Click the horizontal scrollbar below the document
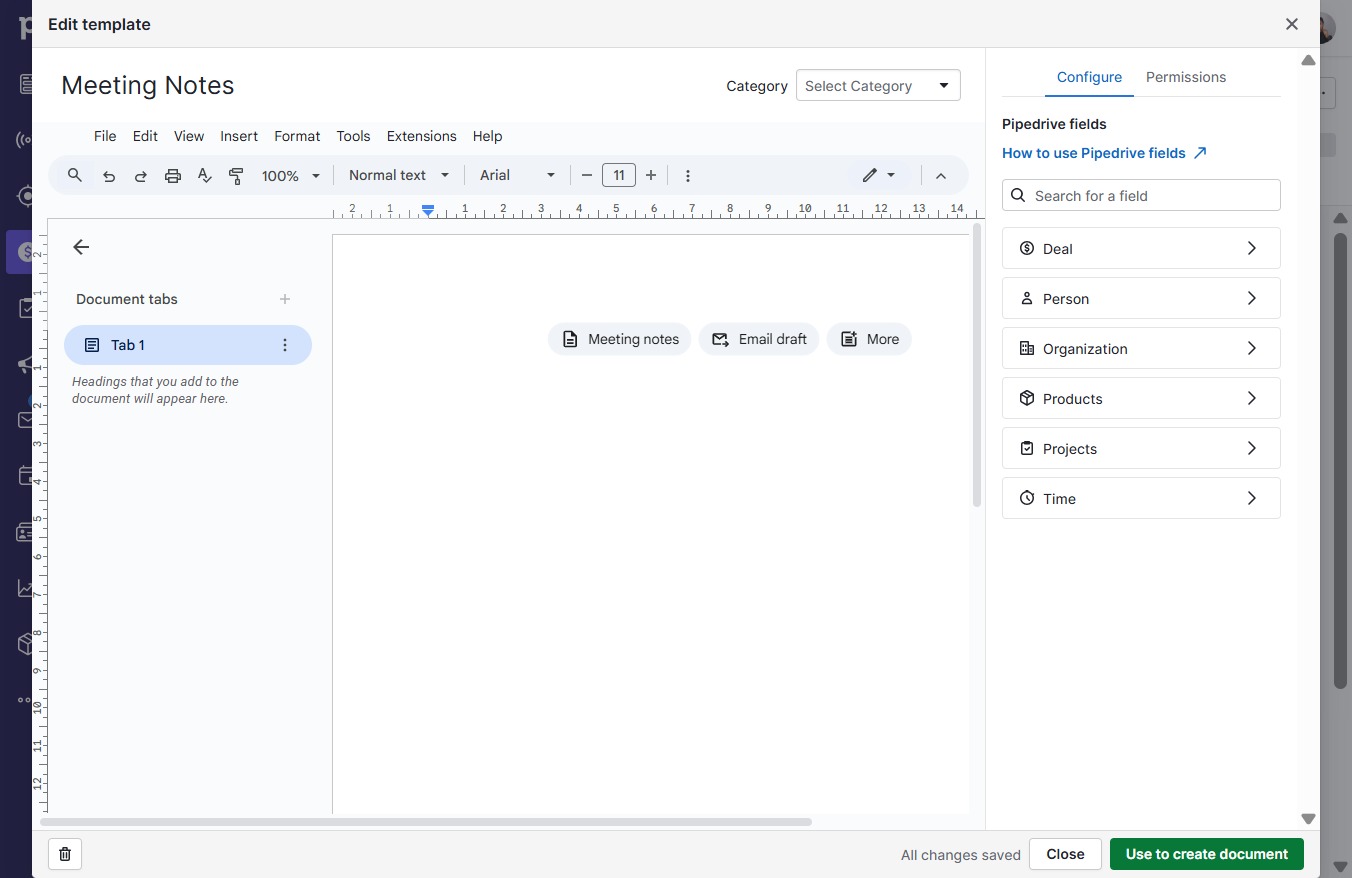Screen dimensions: 1352x878 [x=426, y=822]
